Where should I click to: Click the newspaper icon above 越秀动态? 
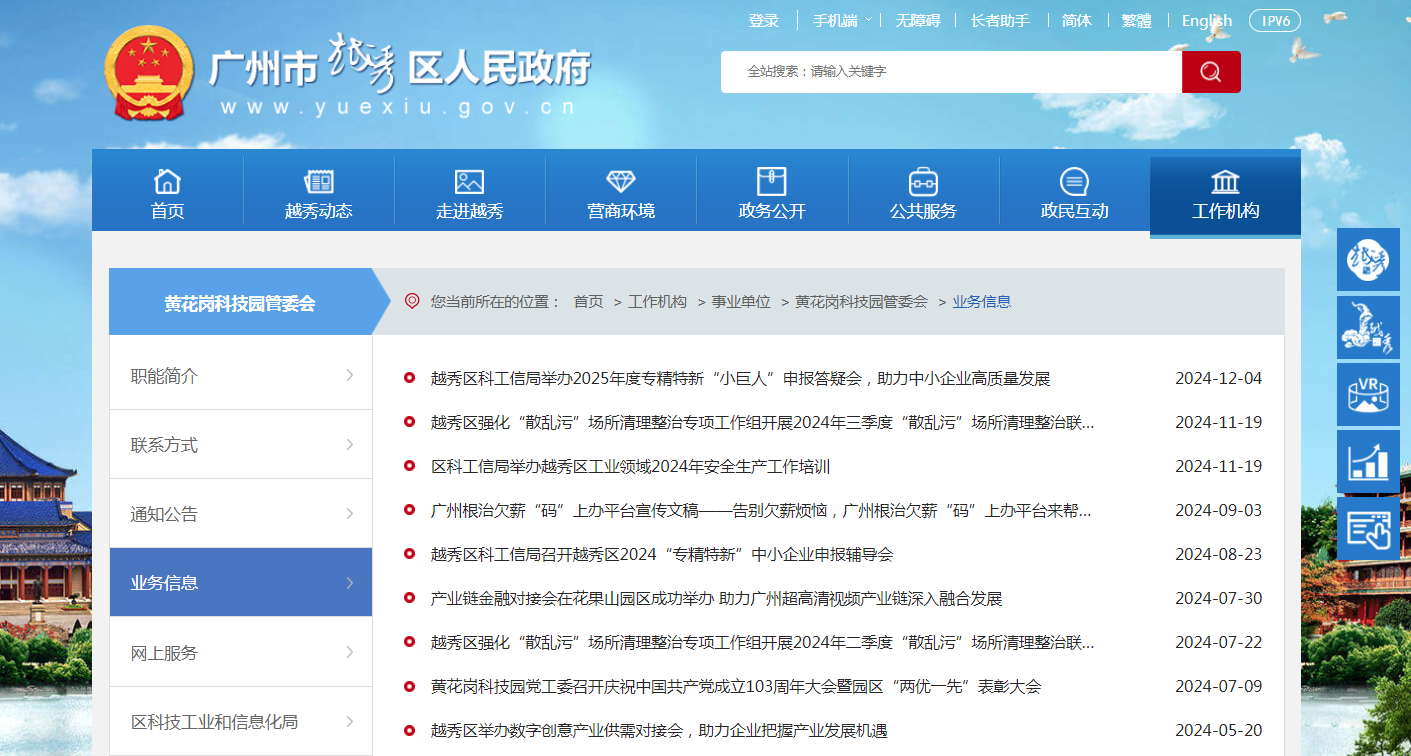click(x=319, y=181)
